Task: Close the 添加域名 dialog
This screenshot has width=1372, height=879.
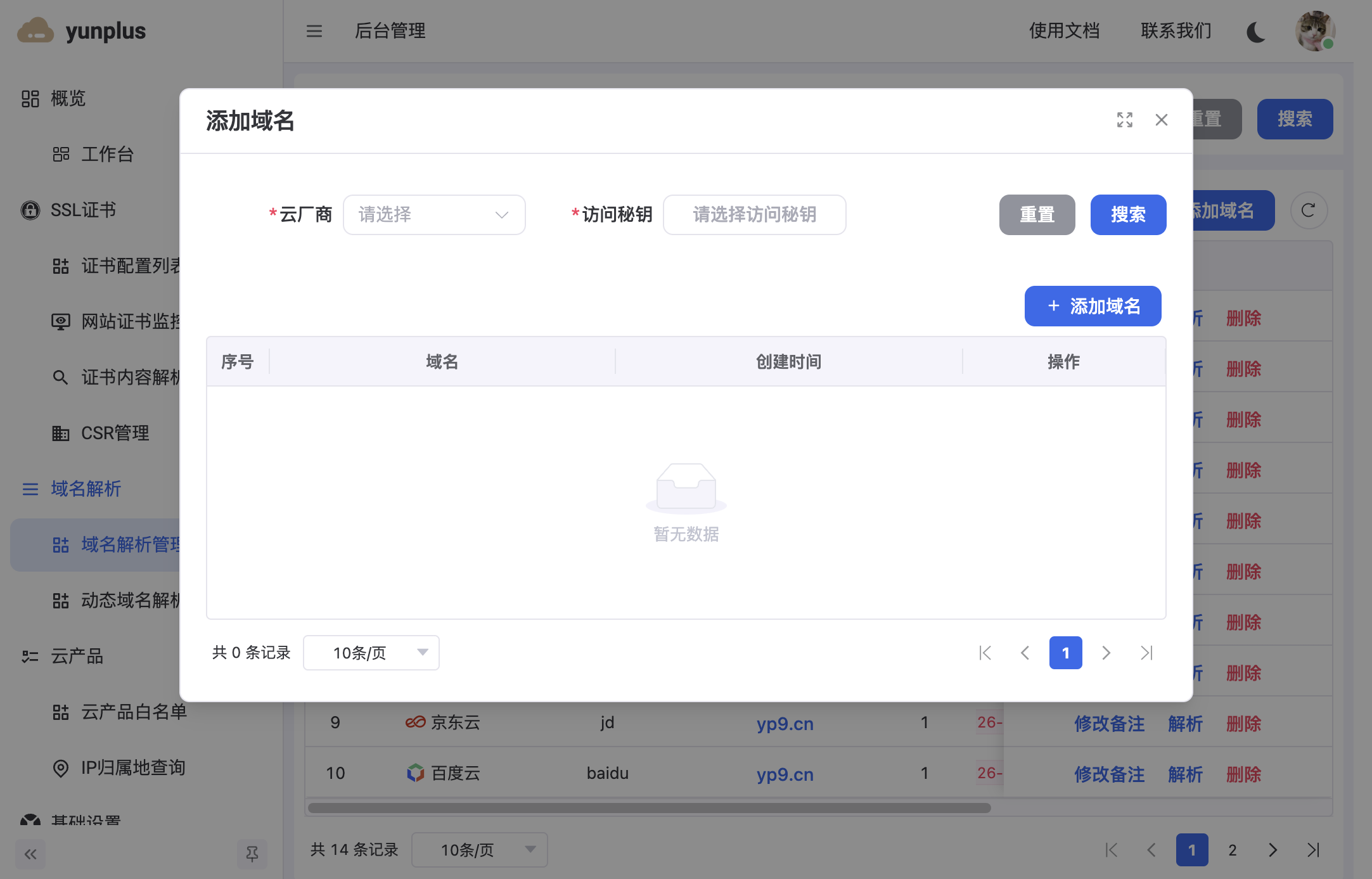Action: pyautogui.click(x=1162, y=120)
